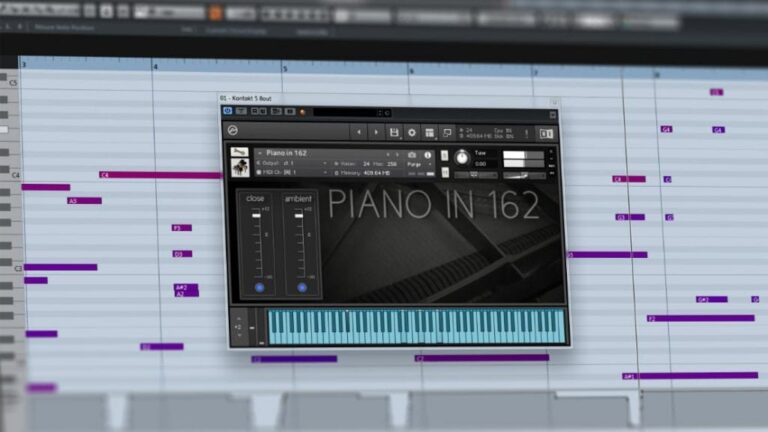The width and height of the screenshot is (768, 432).
Task: Click the second plugin header icon after power
Action: click(241, 111)
